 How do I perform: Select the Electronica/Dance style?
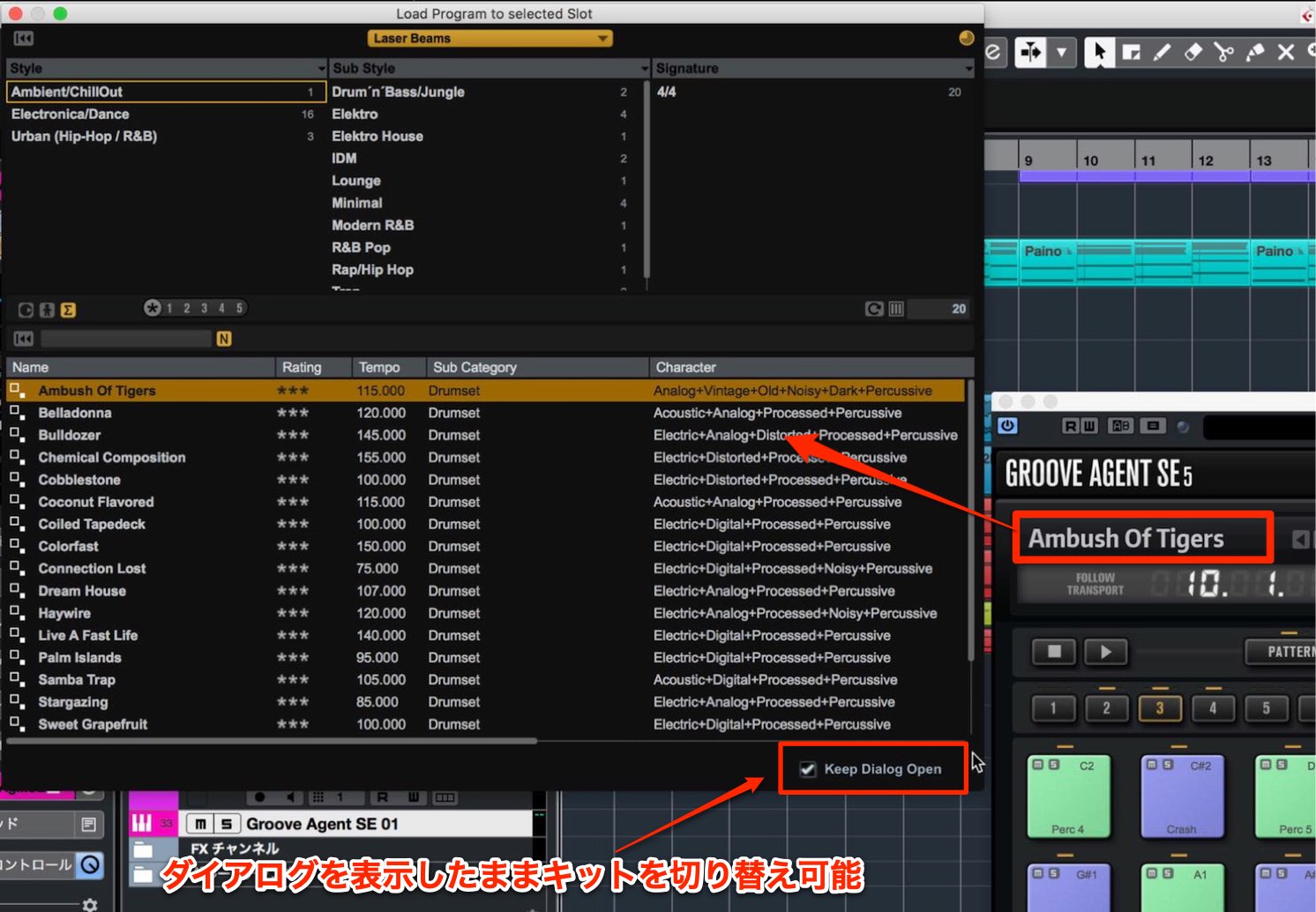tap(166, 114)
